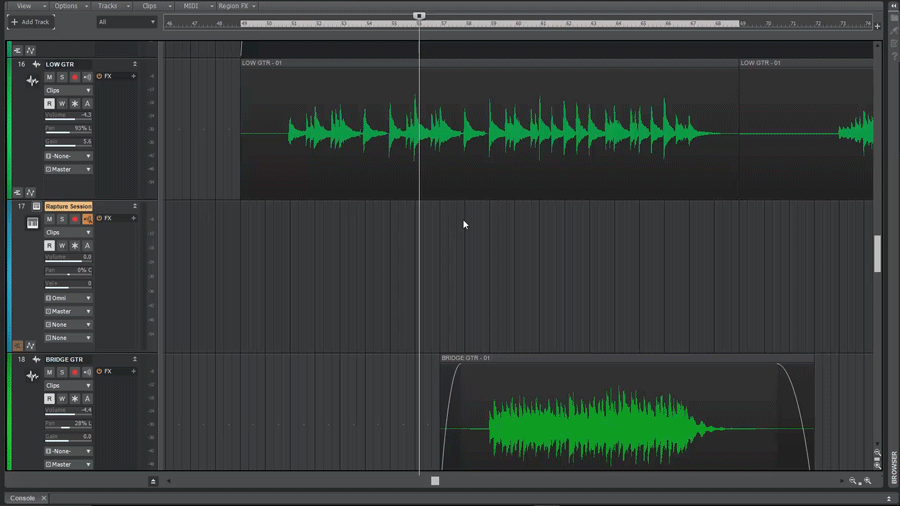
Task: Toggle input echo on LOW GTR track
Action: click(87, 77)
